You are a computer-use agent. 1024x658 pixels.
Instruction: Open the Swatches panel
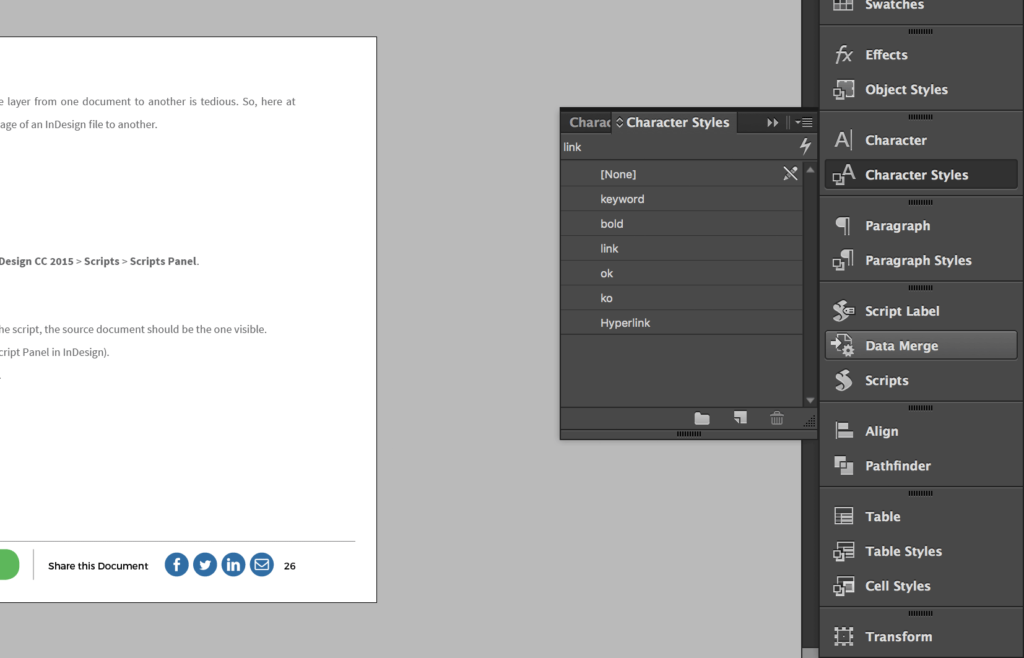click(x=893, y=6)
